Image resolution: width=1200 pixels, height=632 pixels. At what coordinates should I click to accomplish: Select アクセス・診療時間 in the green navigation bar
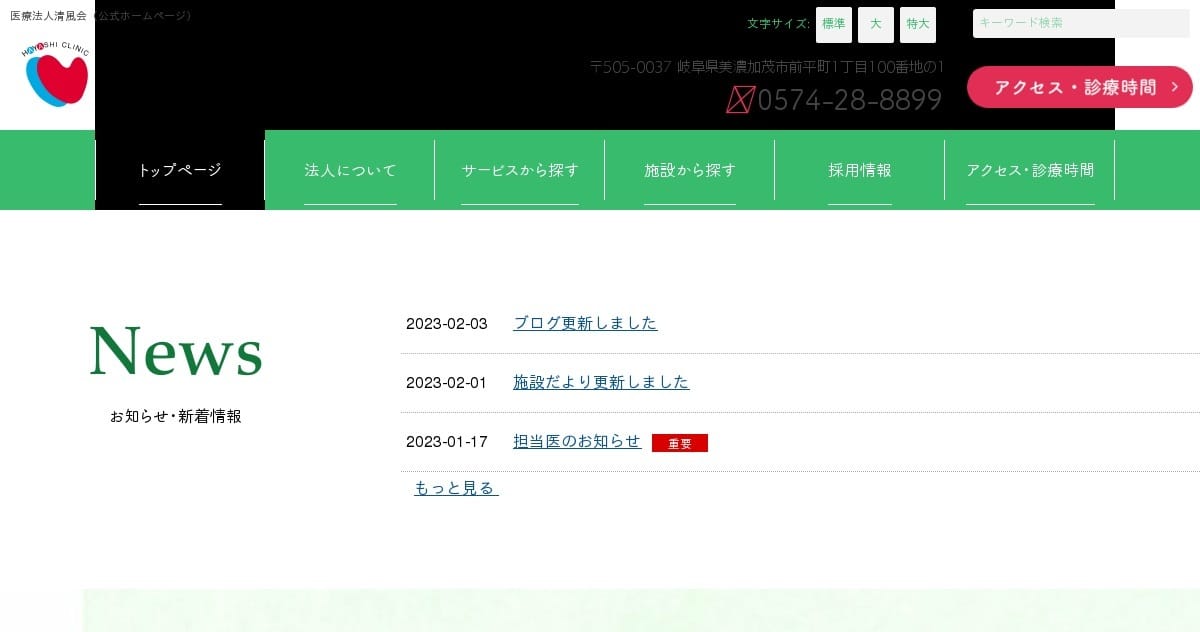tap(1030, 170)
